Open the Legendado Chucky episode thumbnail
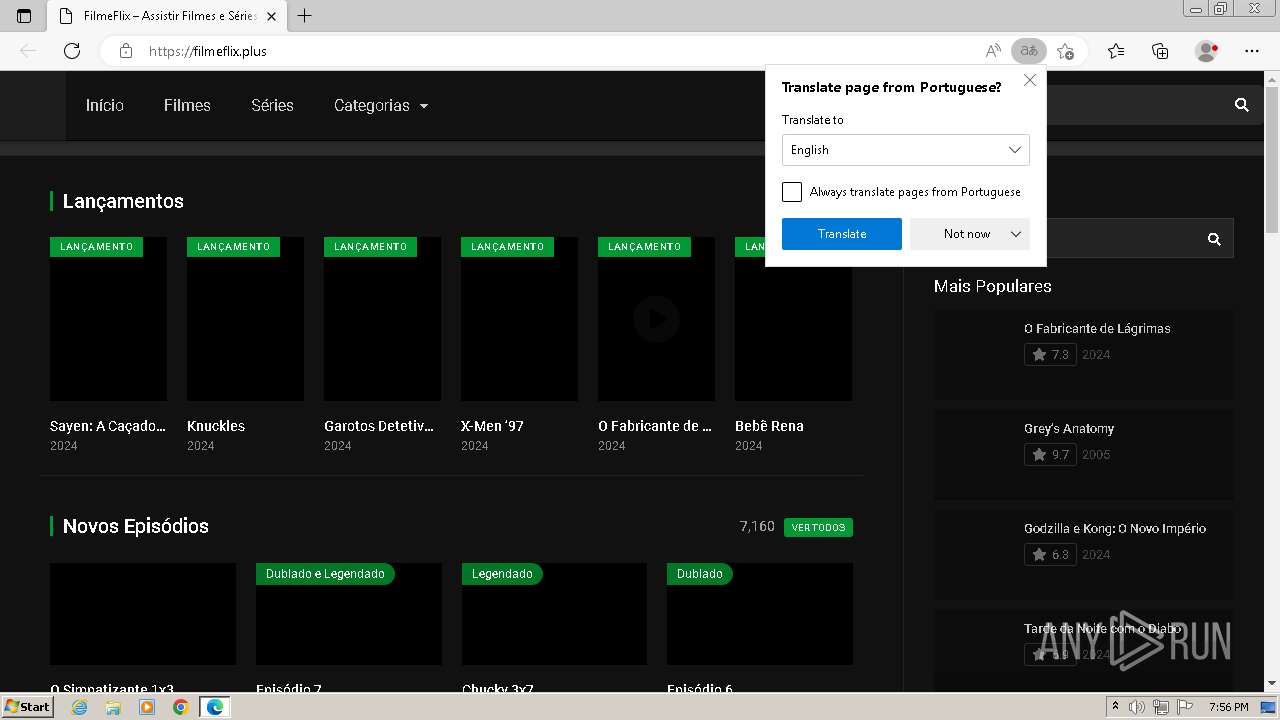Viewport: 1280px width, 720px height. (x=554, y=614)
